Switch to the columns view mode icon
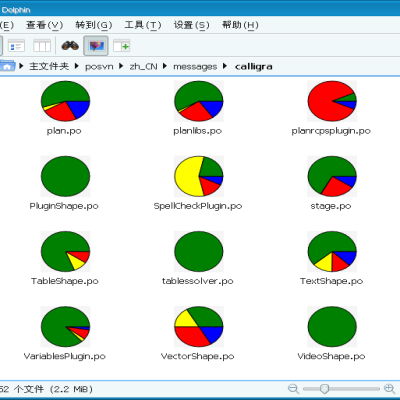The width and height of the screenshot is (400, 400). point(42,46)
